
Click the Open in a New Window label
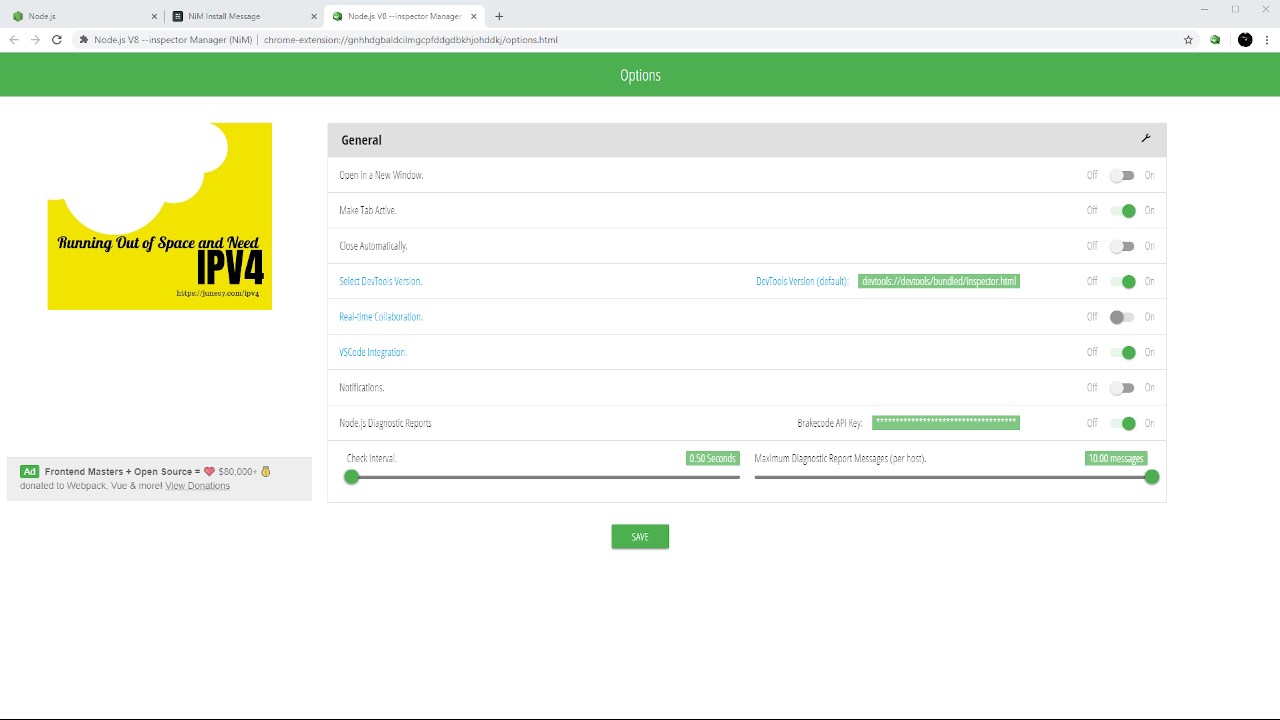[381, 175]
